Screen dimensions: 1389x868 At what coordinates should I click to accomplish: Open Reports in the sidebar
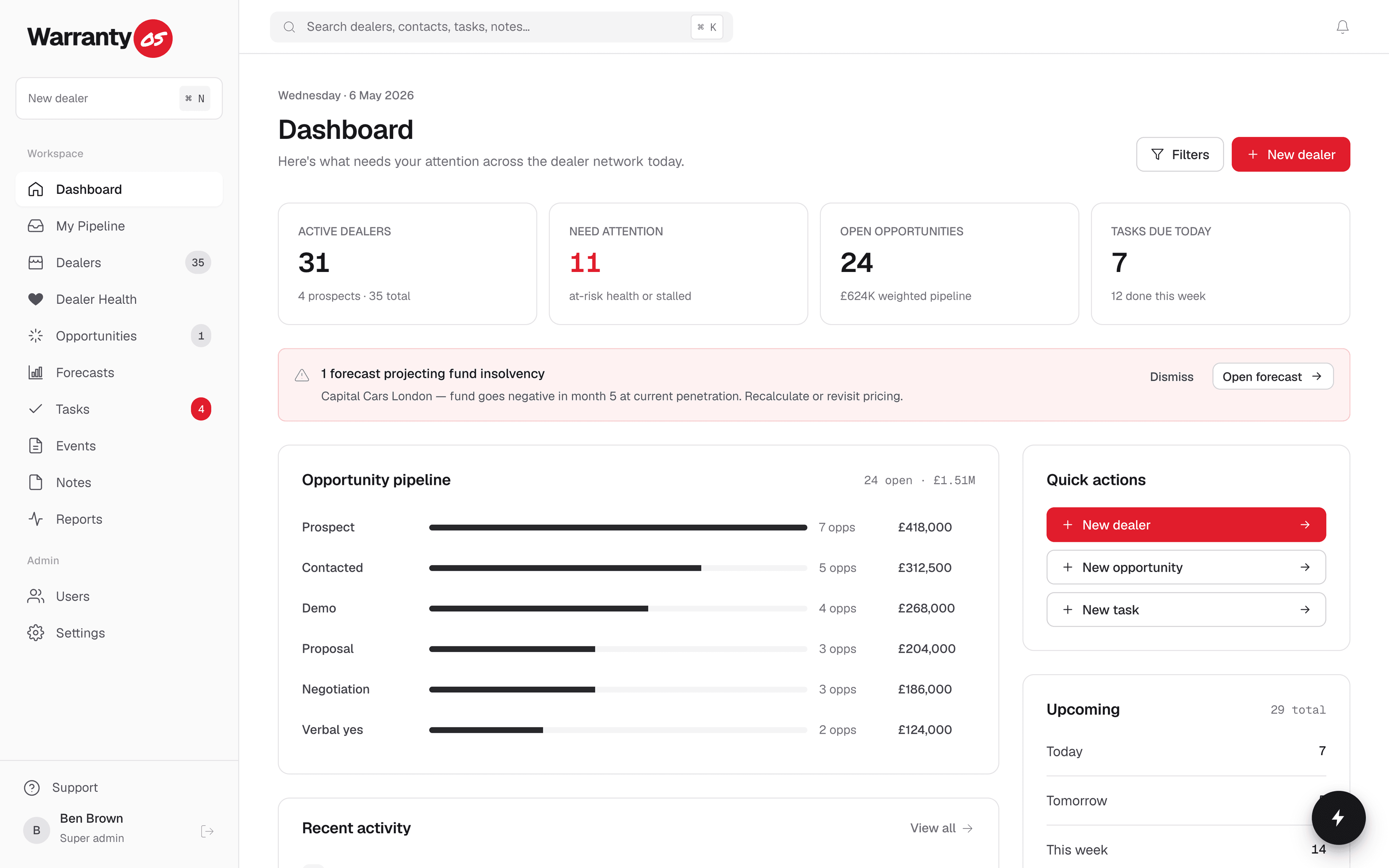(x=119, y=519)
